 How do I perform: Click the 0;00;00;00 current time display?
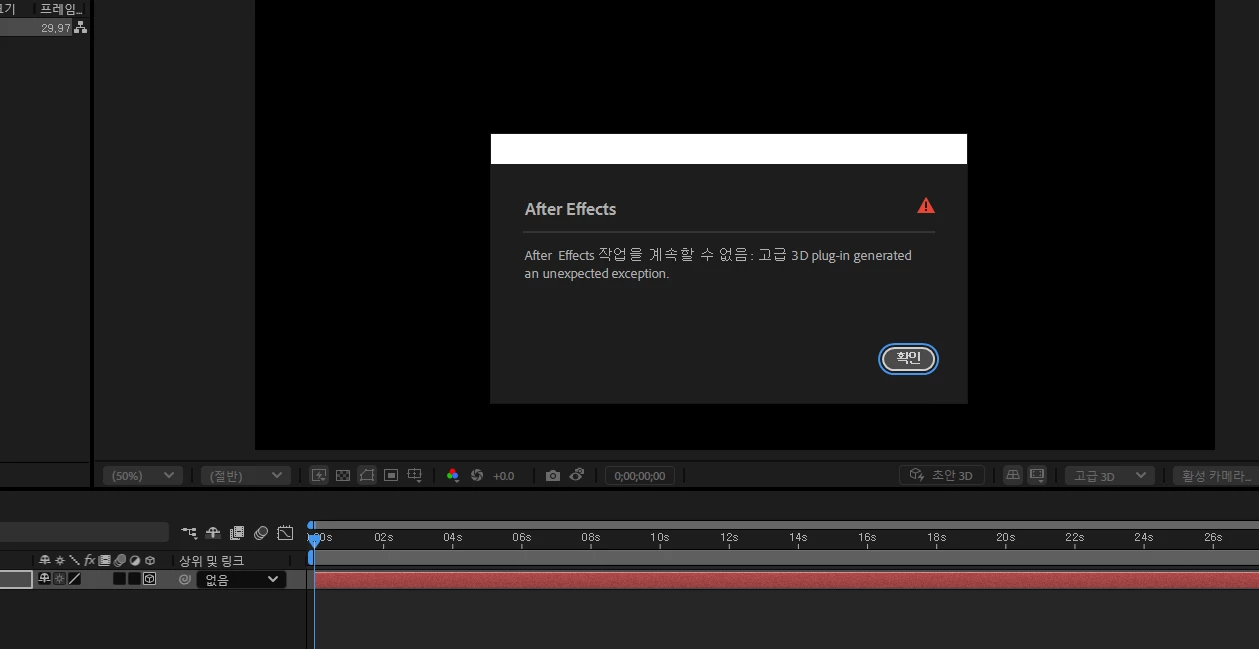[x=640, y=476]
